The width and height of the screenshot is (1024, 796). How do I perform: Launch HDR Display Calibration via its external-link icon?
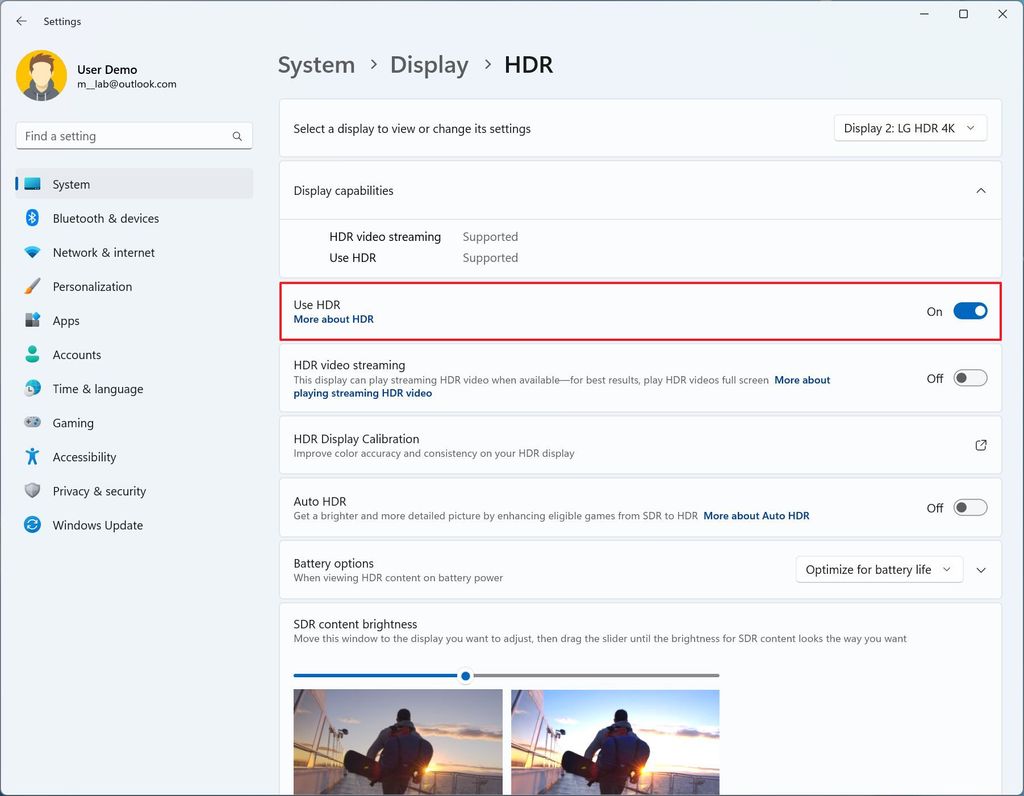point(981,445)
